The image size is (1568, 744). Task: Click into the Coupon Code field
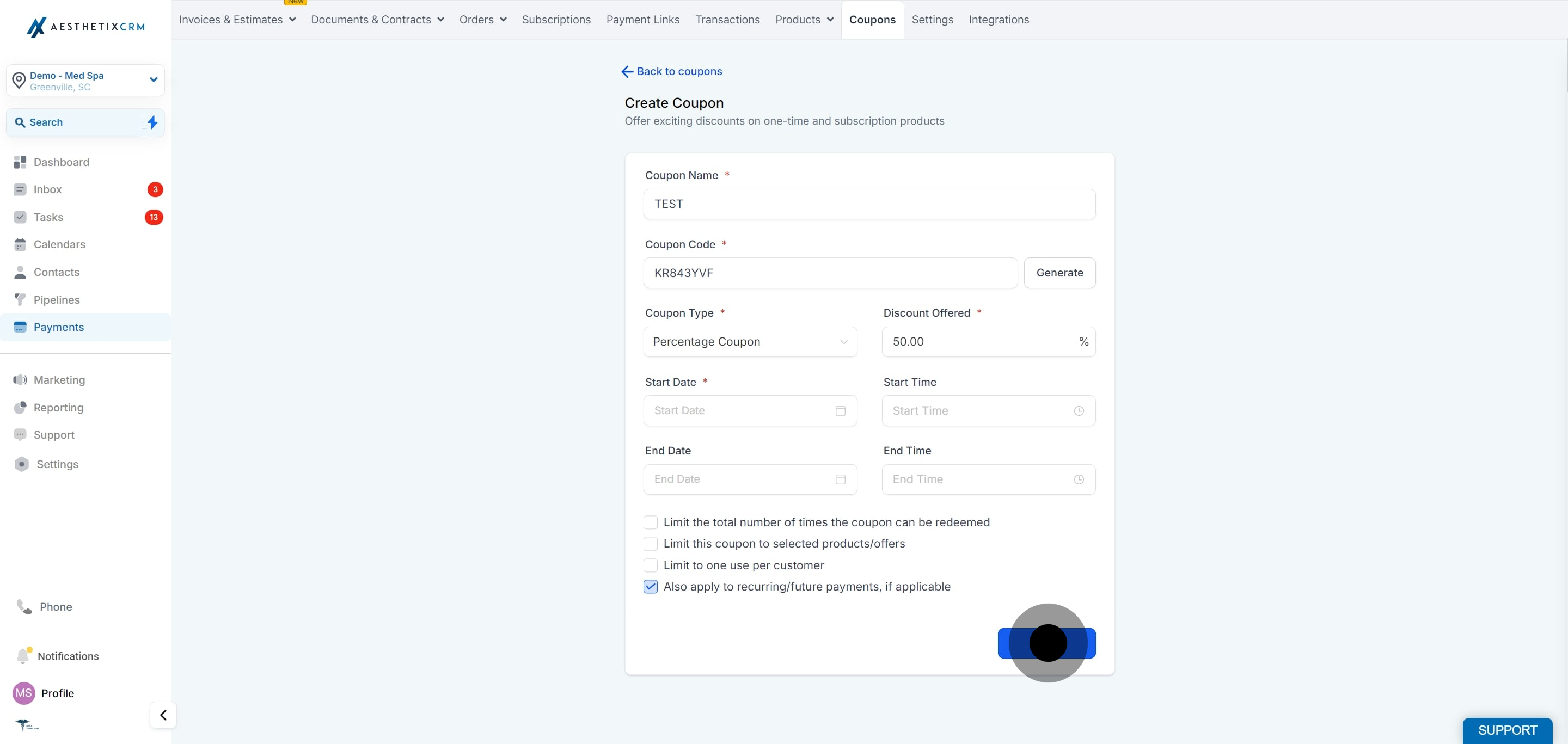click(x=830, y=273)
